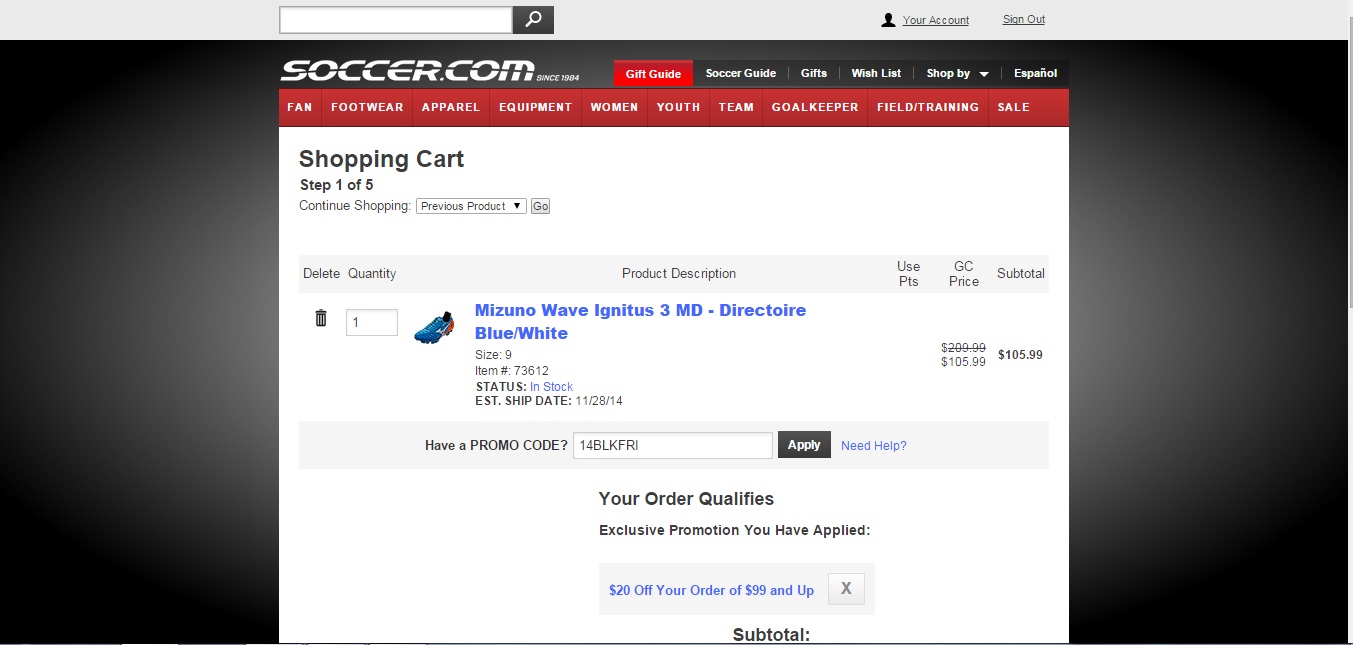The width and height of the screenshot is (1353, 645).
Task: Open the Goalkeeper navigation menu
Action: [x=814, y=107]
